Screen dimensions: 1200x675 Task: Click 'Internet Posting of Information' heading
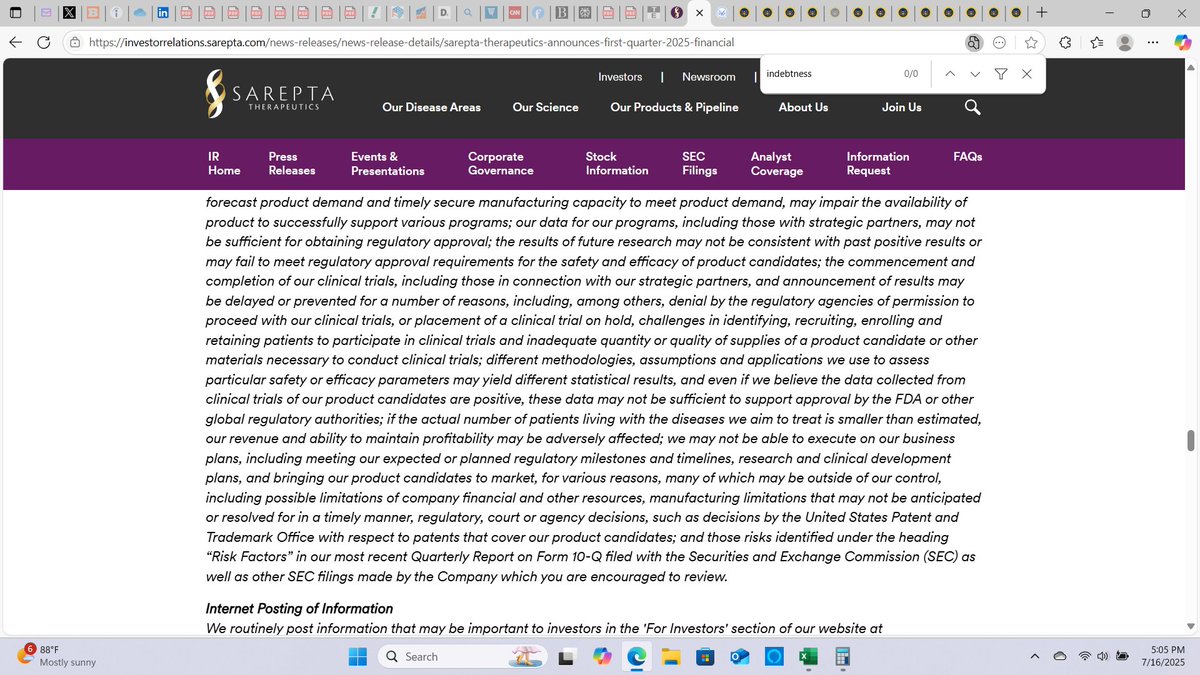299,609
